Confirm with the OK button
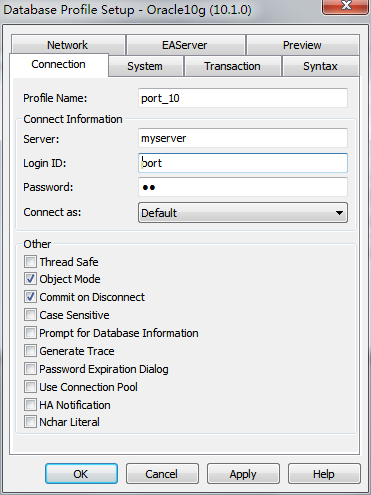Screen dimensions: 371x495 pos(81,474)
